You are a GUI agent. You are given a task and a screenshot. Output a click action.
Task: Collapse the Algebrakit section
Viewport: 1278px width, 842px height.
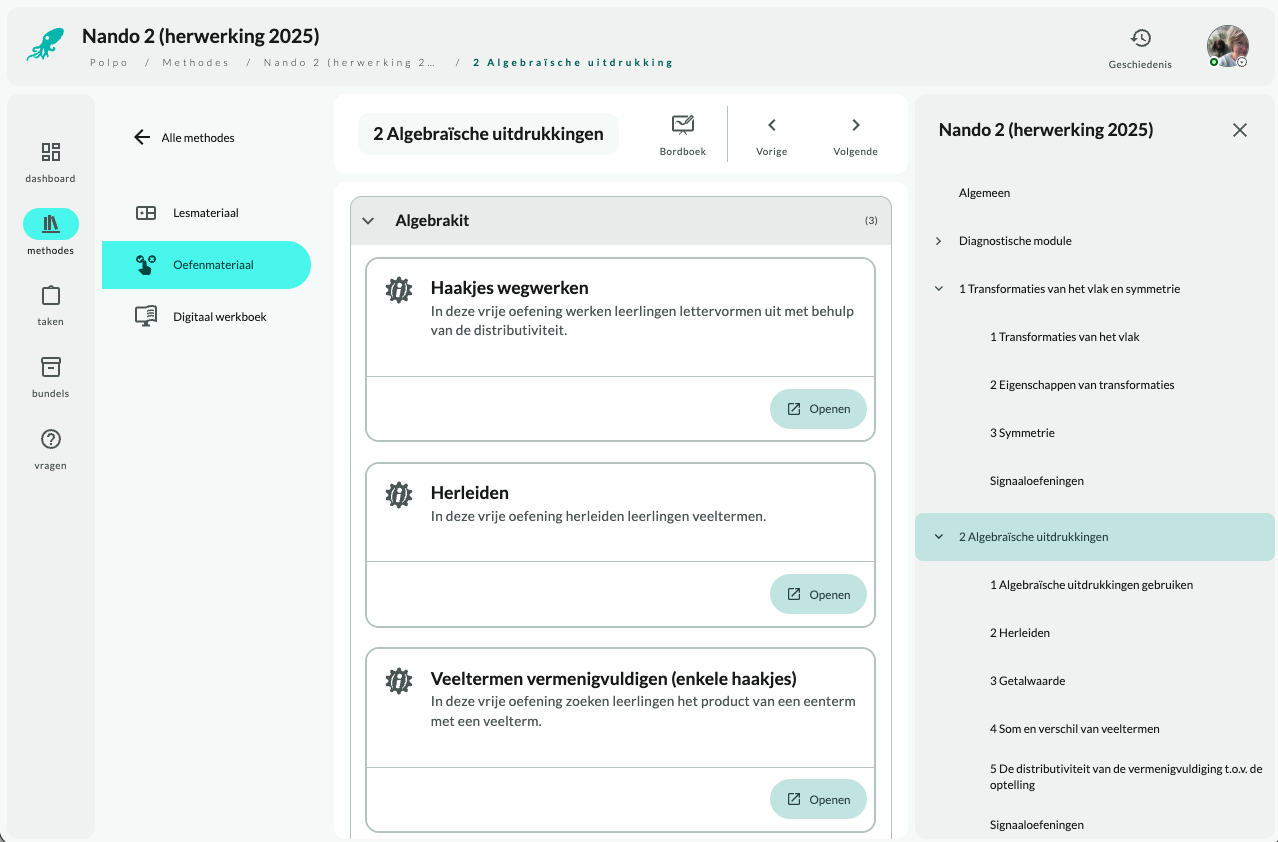(x=368, y=221)
